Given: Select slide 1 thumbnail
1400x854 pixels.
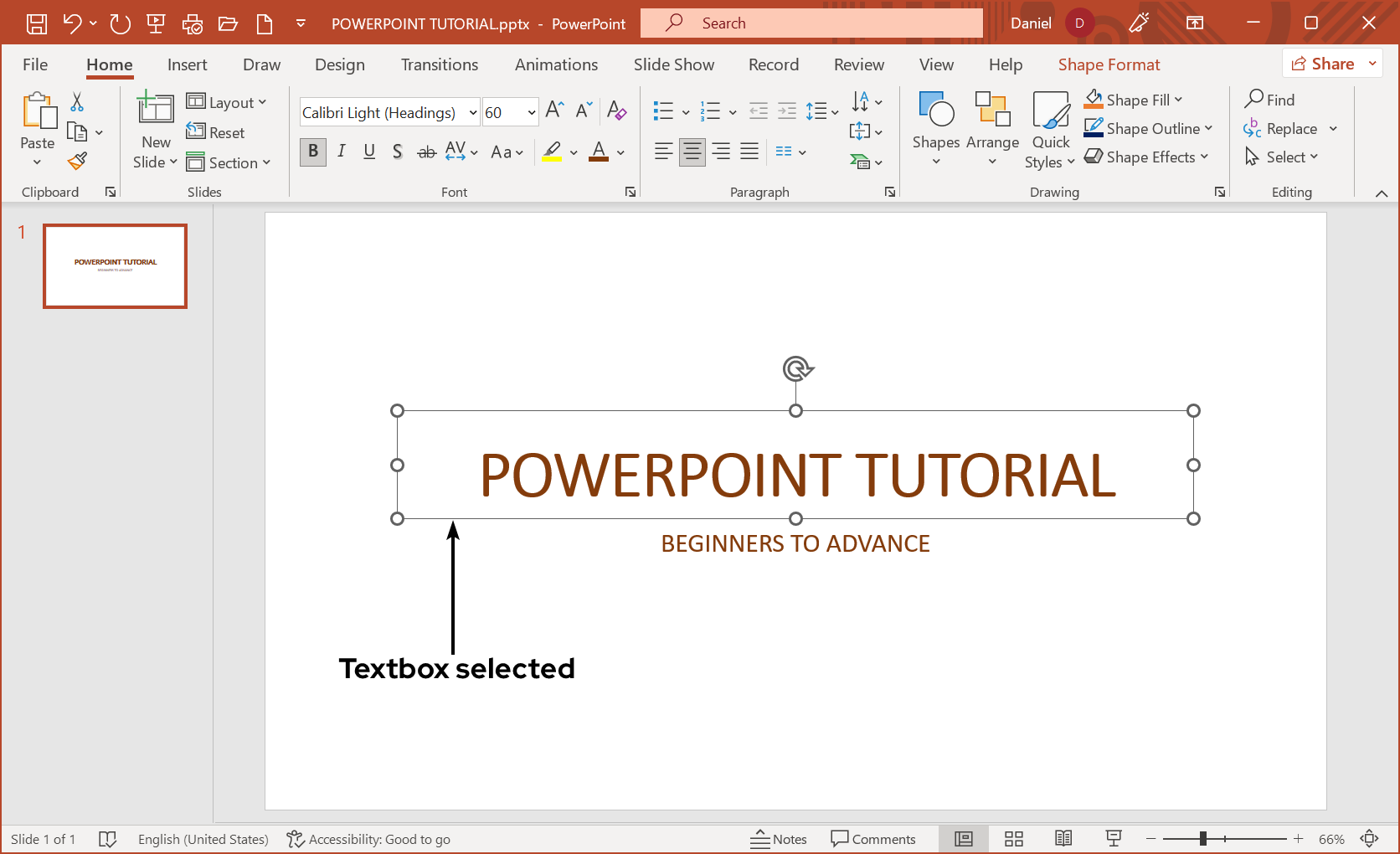Looking at the screenshot, I should tap(116, 266).
